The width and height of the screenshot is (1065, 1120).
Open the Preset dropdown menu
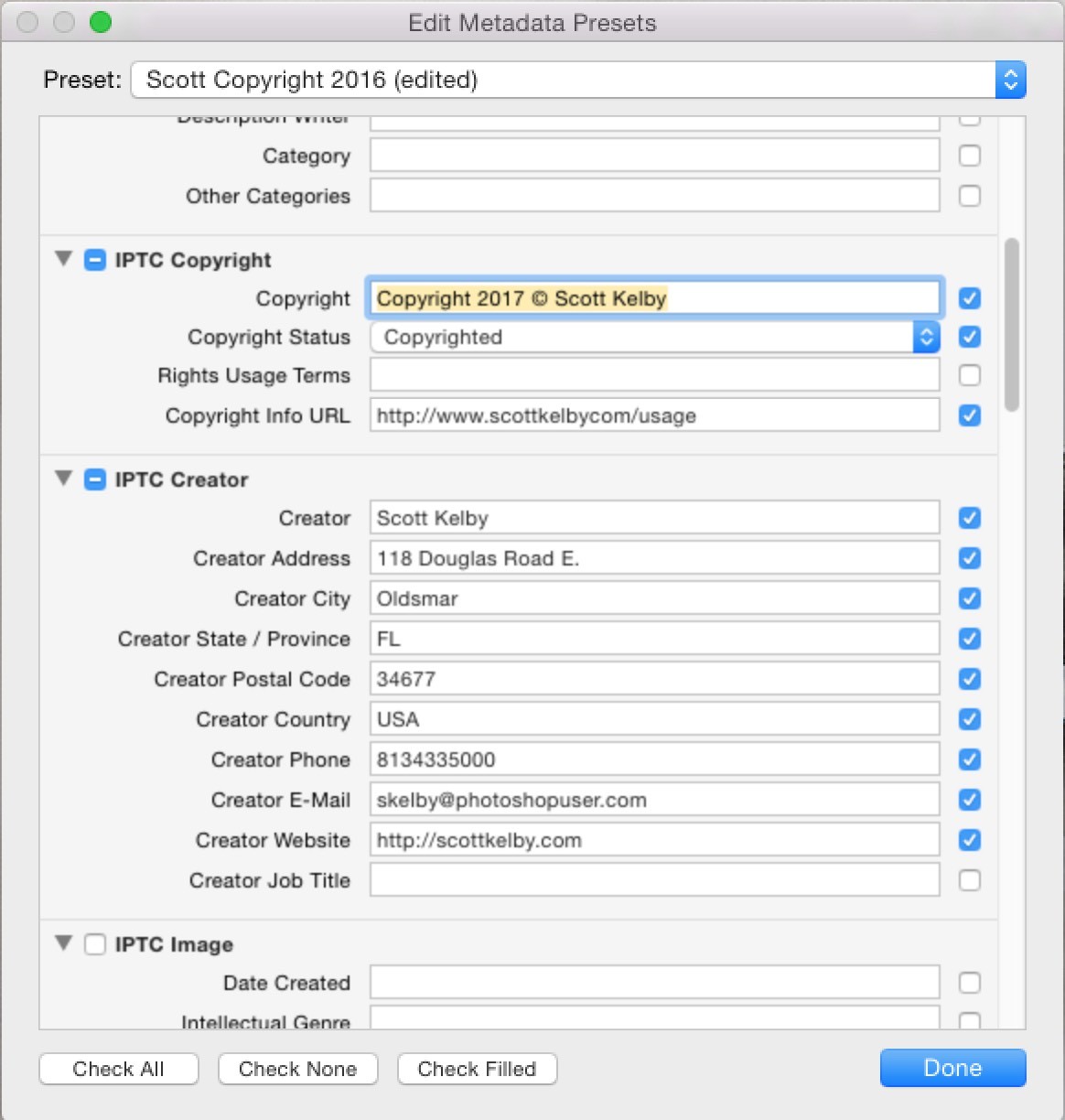[x=1010, y=80]
